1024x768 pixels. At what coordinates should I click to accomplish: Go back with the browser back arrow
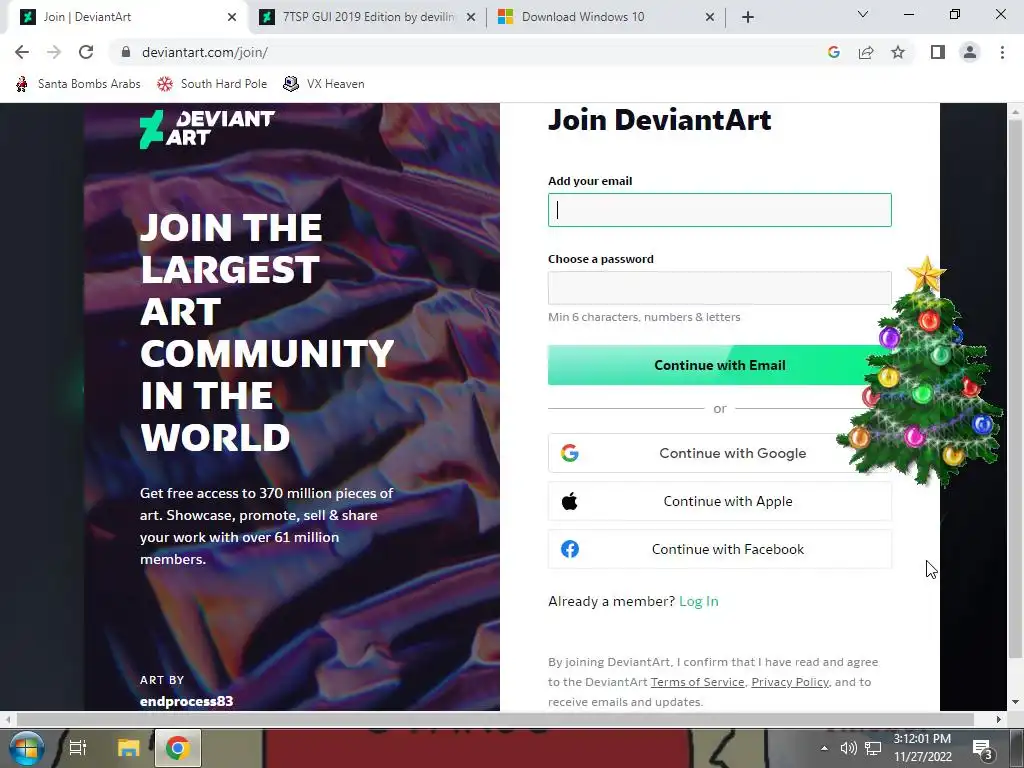tap(22, 52)
